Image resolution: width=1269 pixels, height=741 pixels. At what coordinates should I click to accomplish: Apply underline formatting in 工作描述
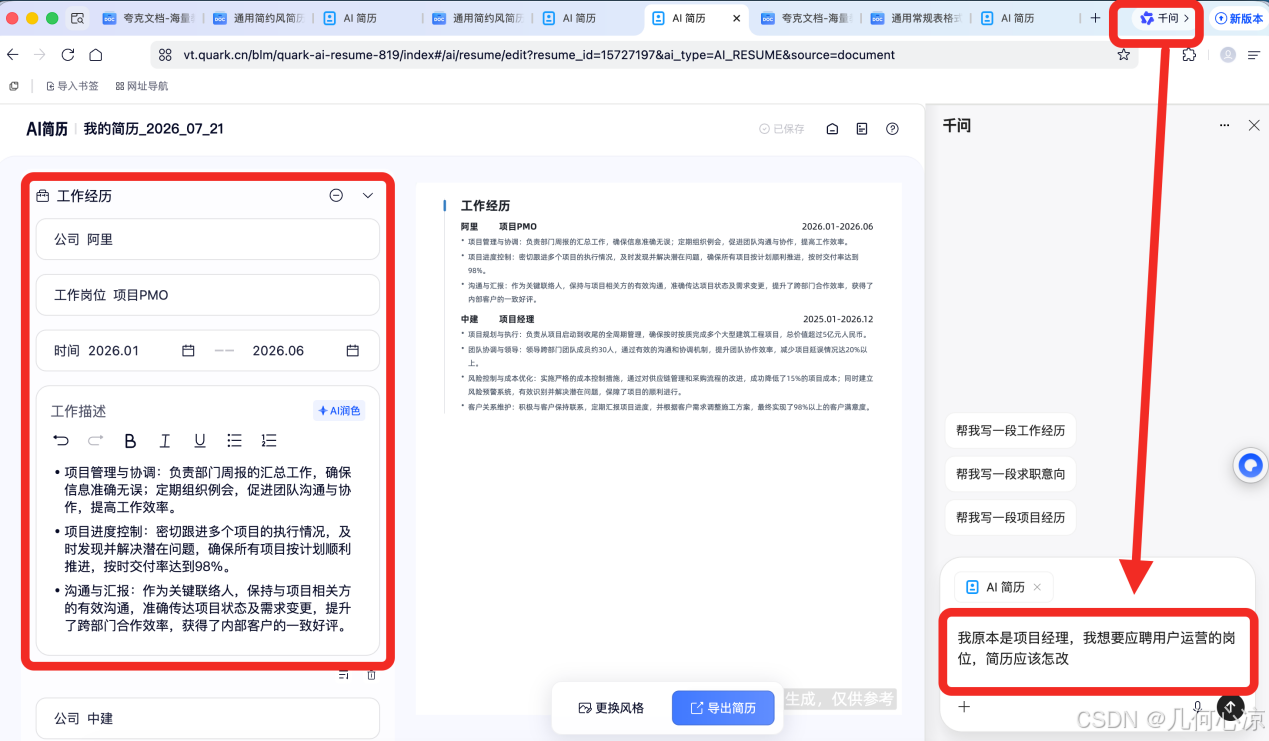click(200, 440)
